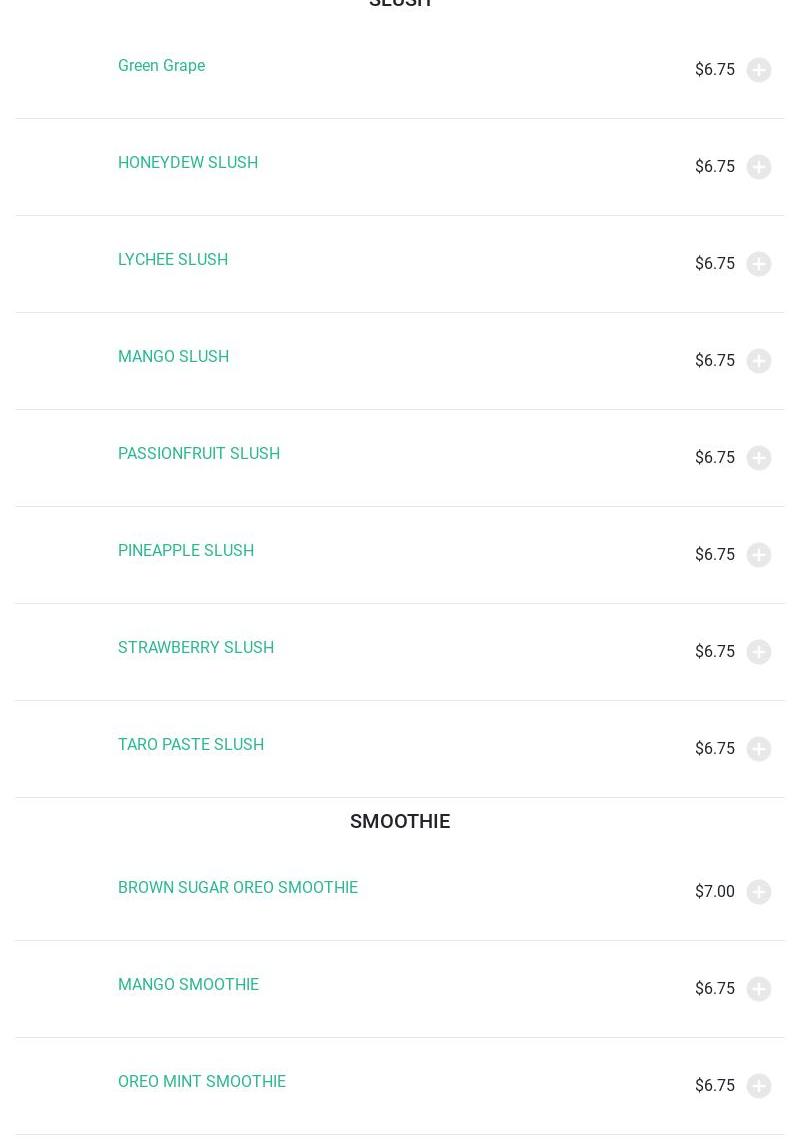Tap plus icon next to Pineapple Slush
Screen dimensions: 800x1141
click(759, 555)
